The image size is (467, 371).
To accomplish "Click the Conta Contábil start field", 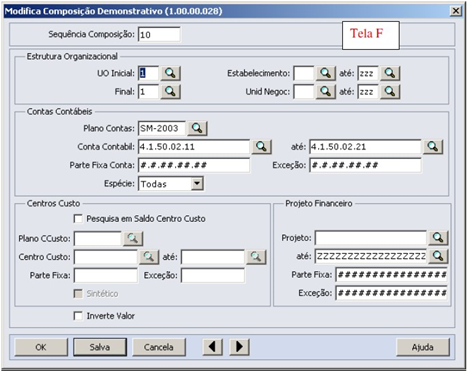I will (194, 147).
